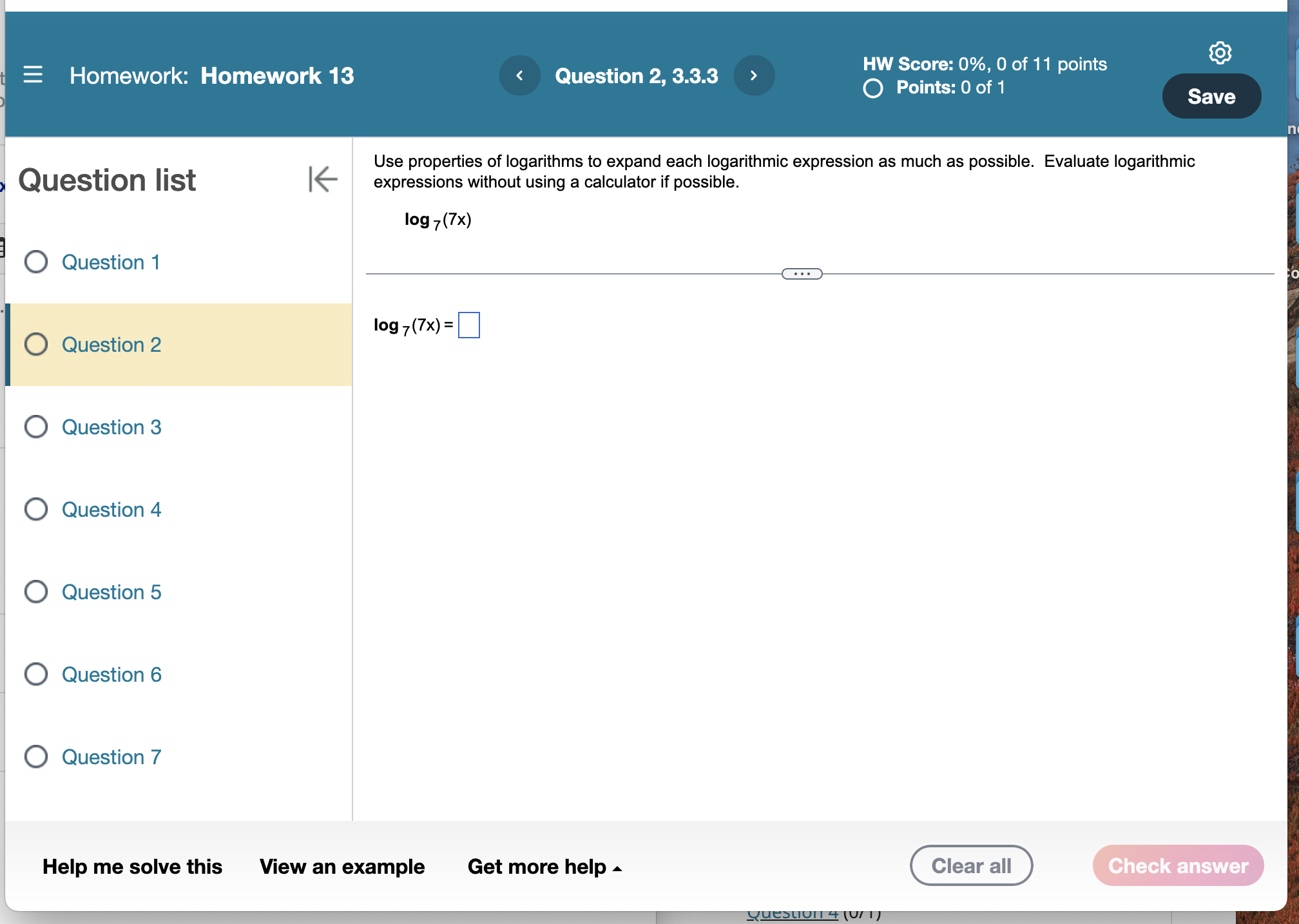1299x924 pixels.
Task: Click Help me solve this
Action: click(x=132, y=867)
